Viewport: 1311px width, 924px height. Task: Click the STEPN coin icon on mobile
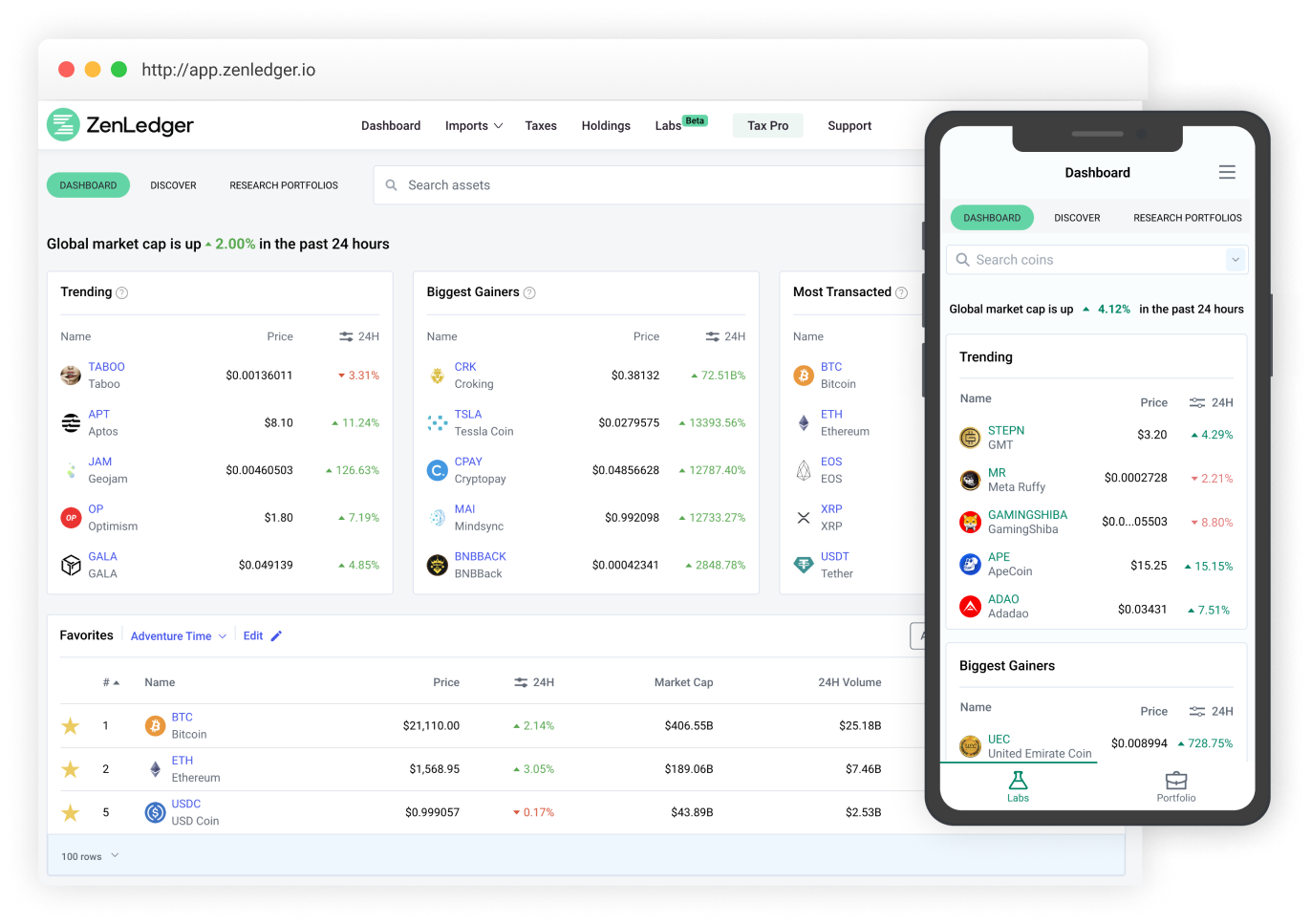970,438
